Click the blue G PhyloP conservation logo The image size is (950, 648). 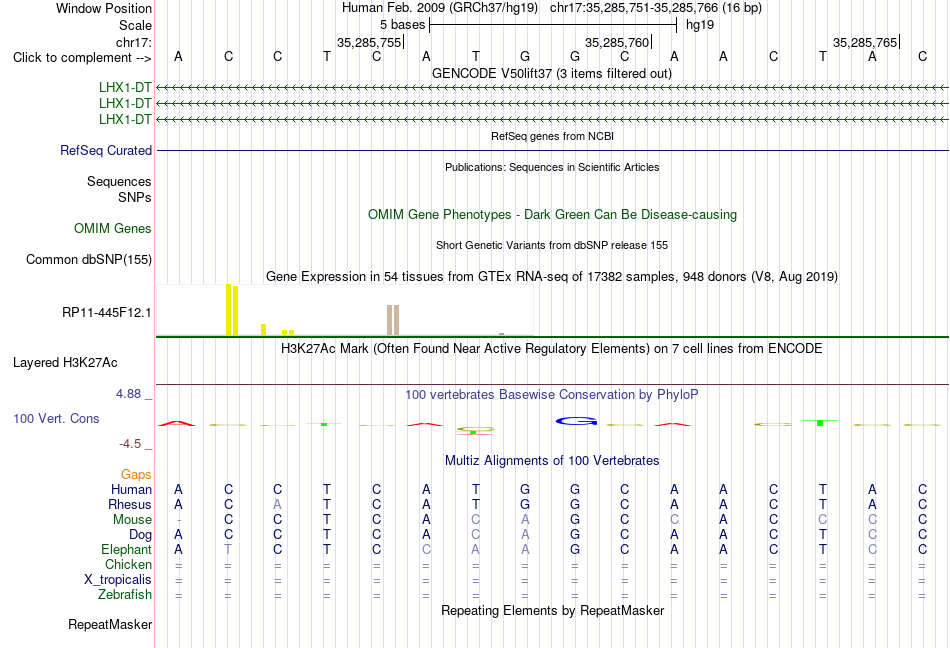tap(576, 421)
